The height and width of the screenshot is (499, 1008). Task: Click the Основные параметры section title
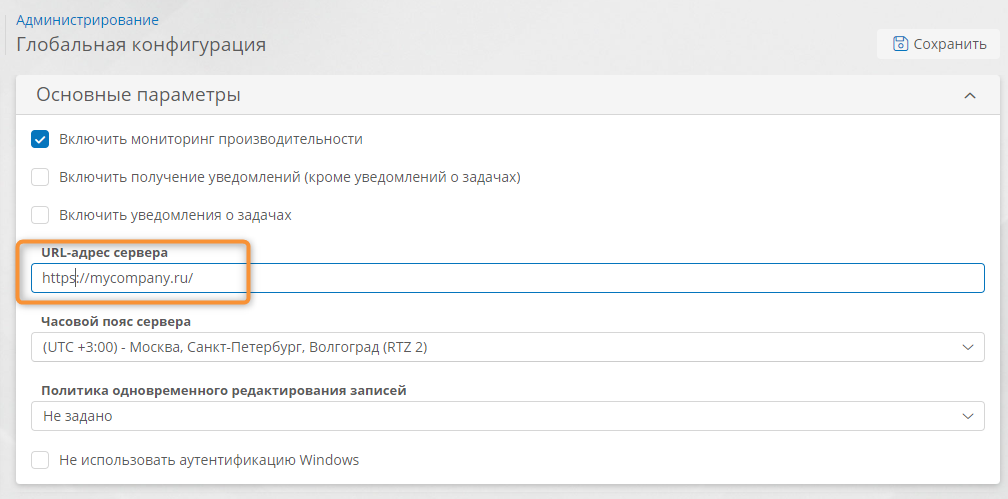pos(138,95)
